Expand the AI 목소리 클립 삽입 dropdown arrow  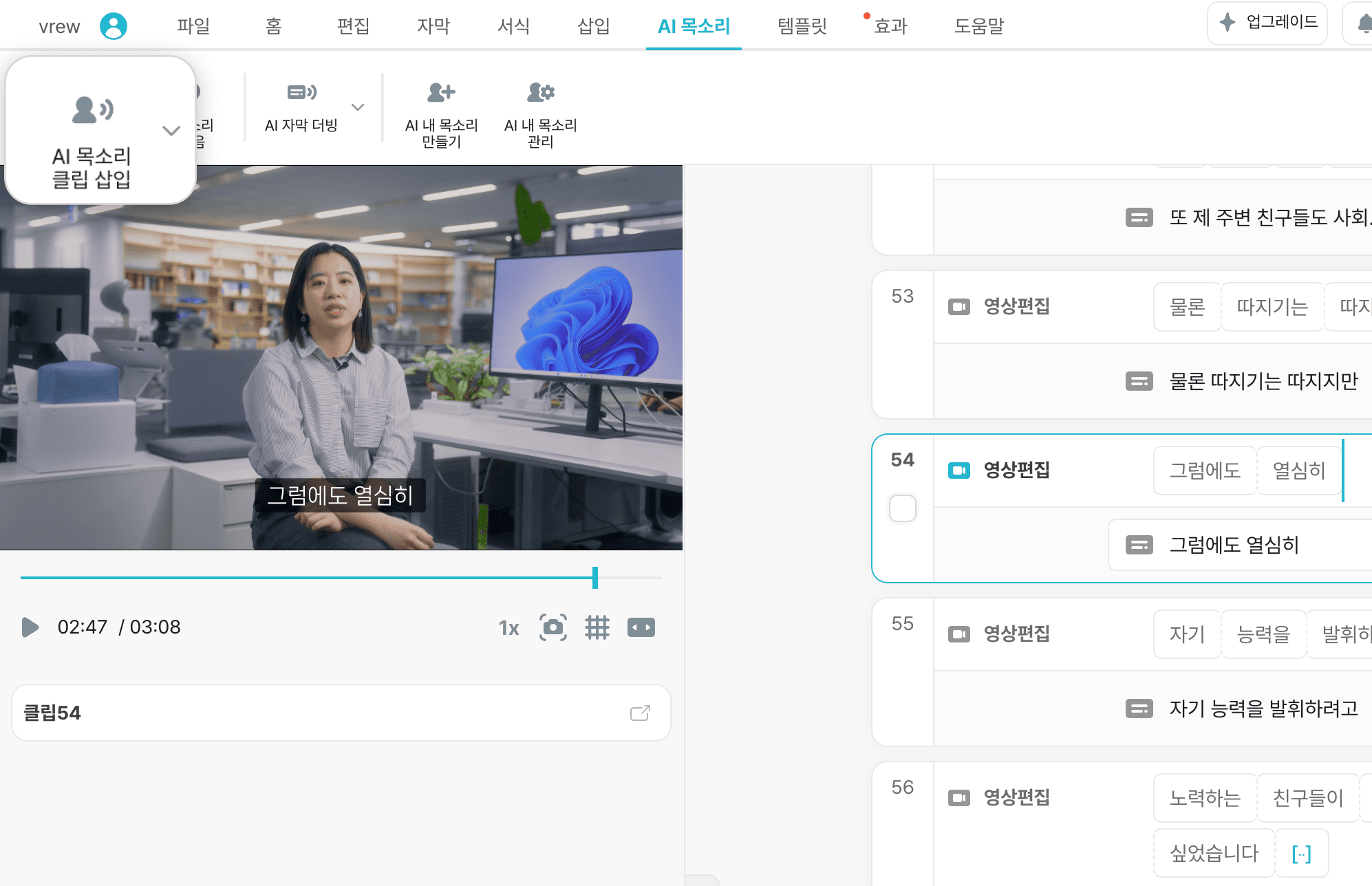pyautogui.click(x=171, y=130)
